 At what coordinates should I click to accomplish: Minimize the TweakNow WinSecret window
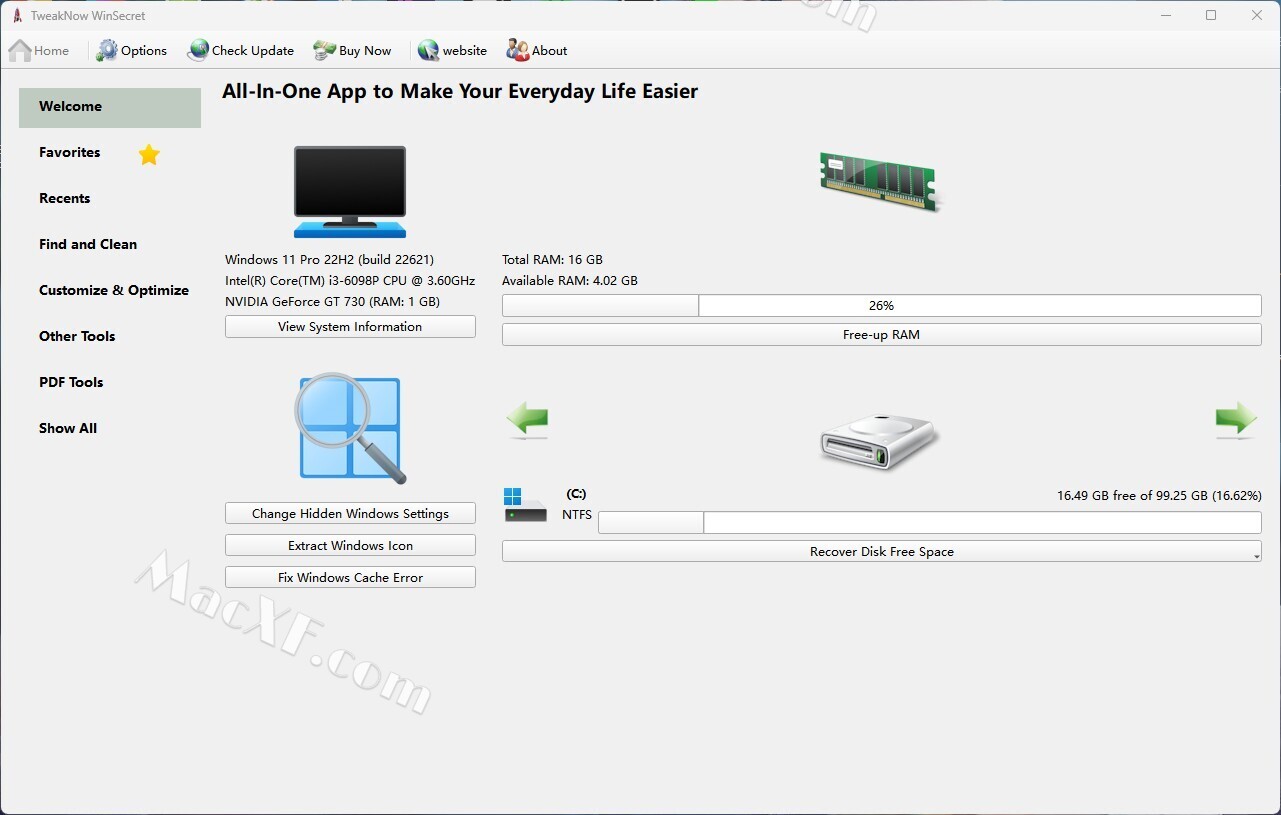pyautogui.click(x=1166, y=15)
